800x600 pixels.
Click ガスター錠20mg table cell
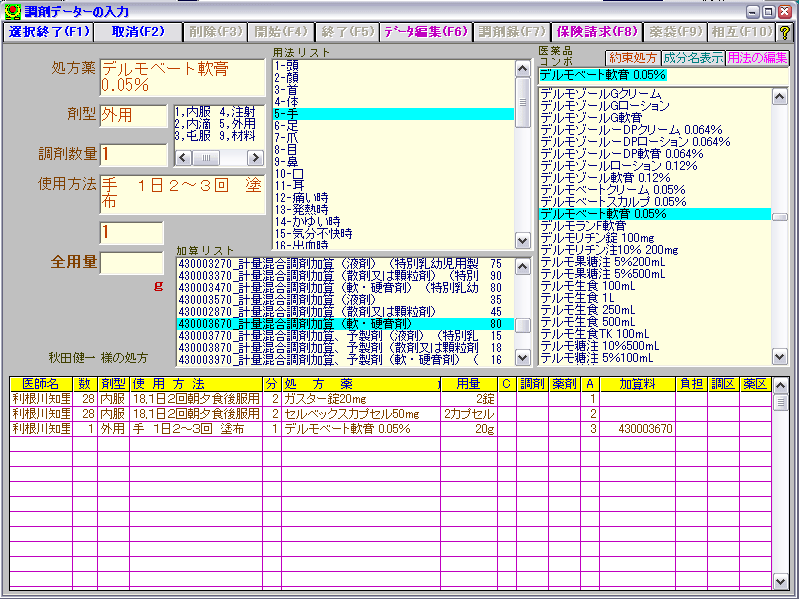click(x=360, y=399)
